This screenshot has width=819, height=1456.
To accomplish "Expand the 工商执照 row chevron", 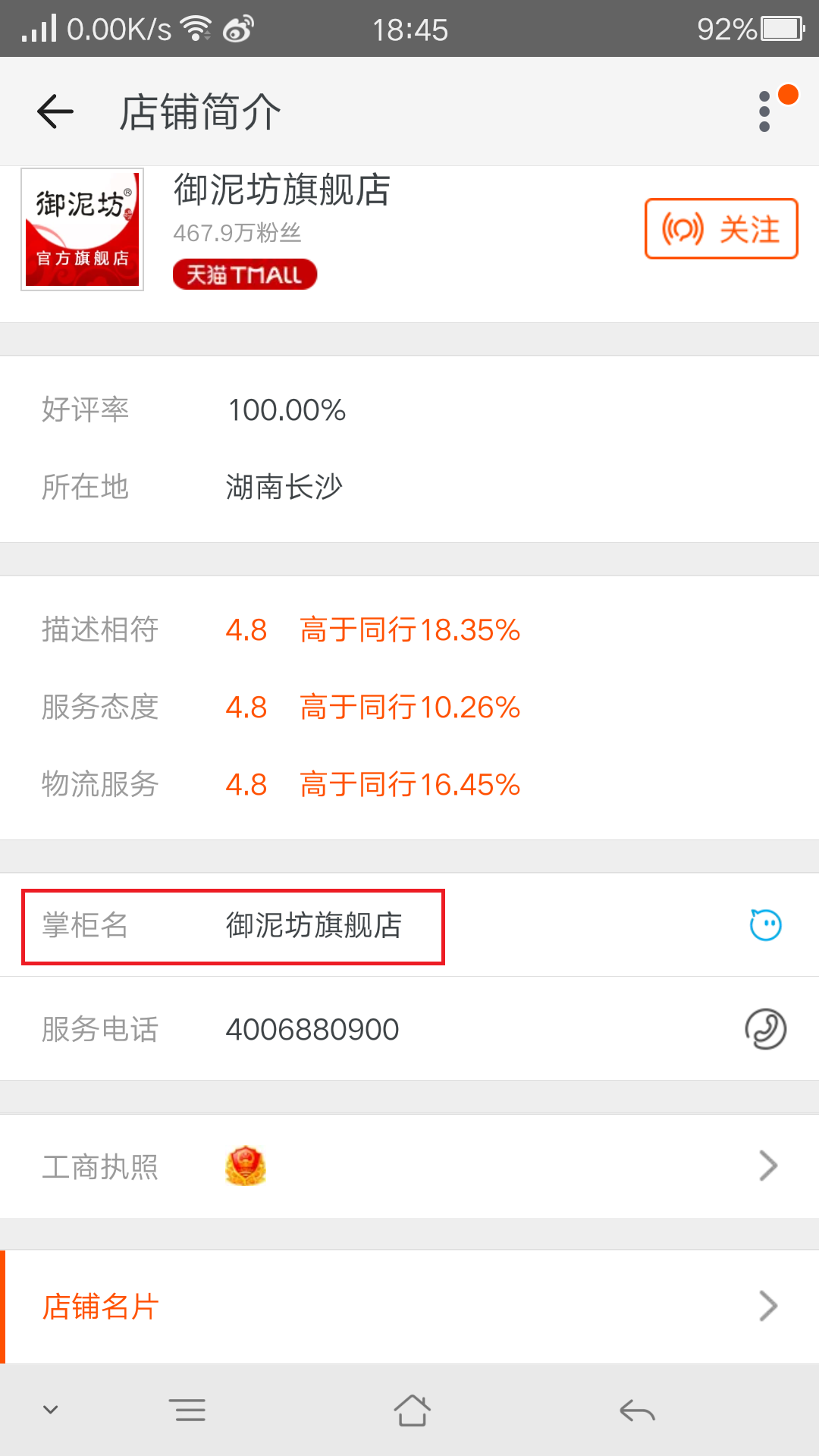I will click(768, 1166).
